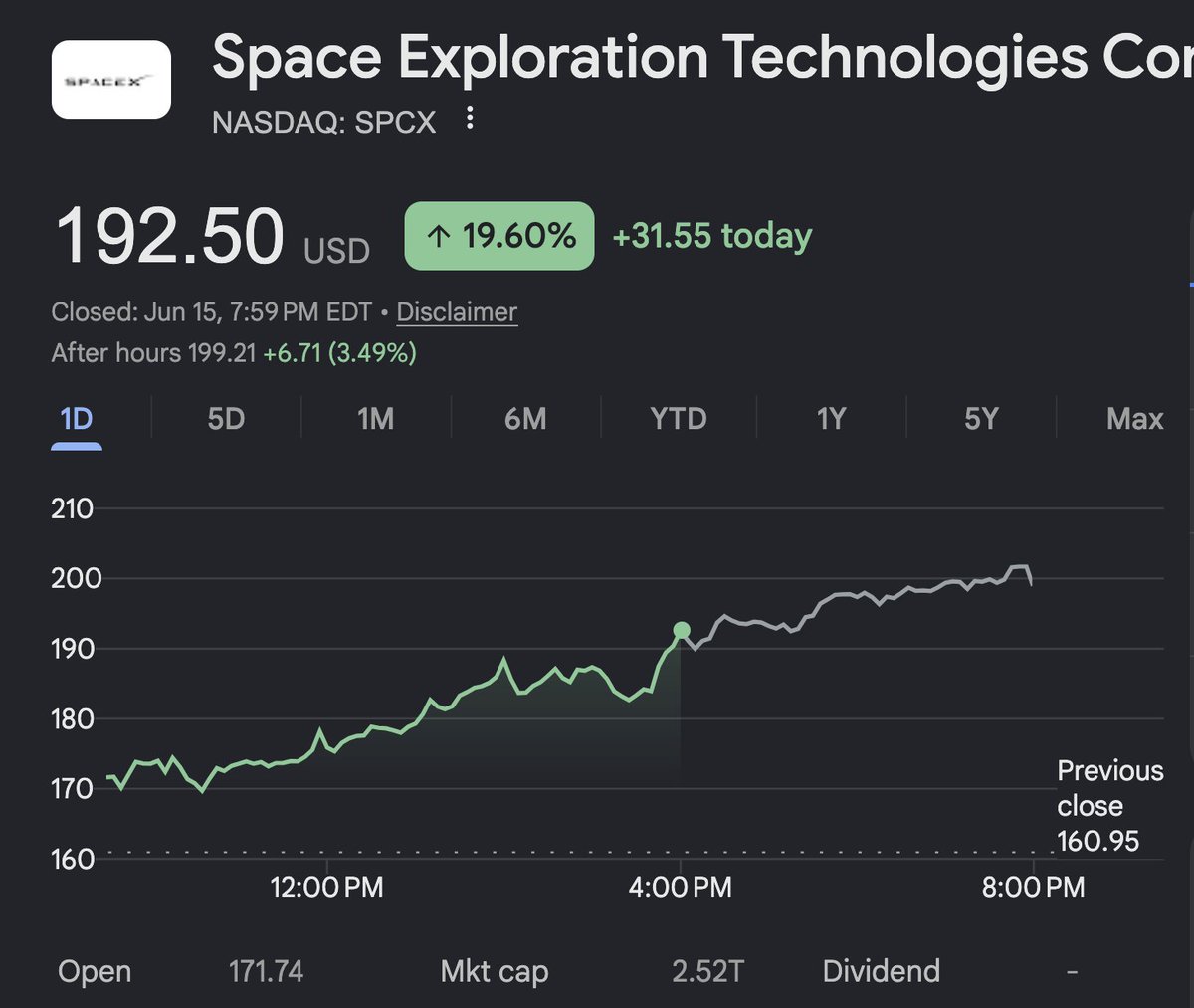The image size is (1194, 1008).
Task: Click the 19.60% percent change badge
Action: pyautogui.click(x=499, y=236)
